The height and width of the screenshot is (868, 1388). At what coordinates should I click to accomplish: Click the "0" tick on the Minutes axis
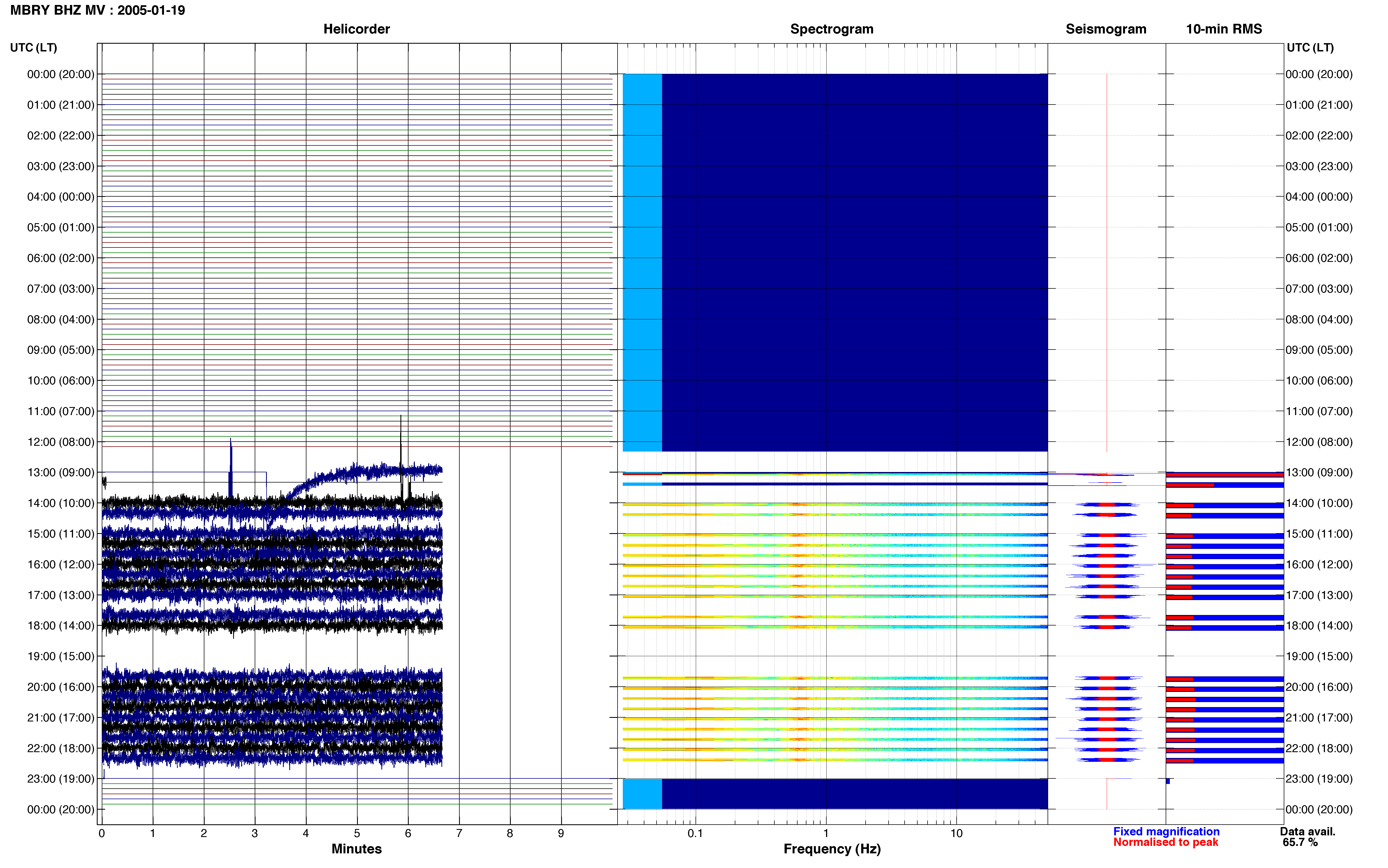[x=101, y=833]
